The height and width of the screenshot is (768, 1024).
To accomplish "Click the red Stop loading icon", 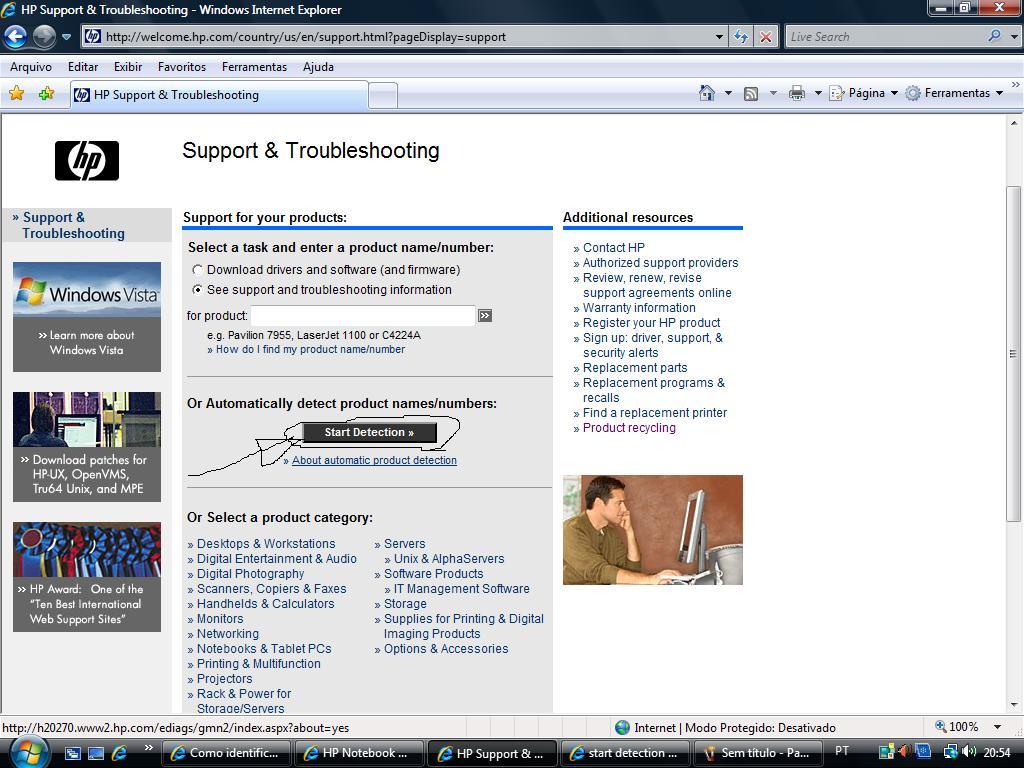I will click(765, 37).
